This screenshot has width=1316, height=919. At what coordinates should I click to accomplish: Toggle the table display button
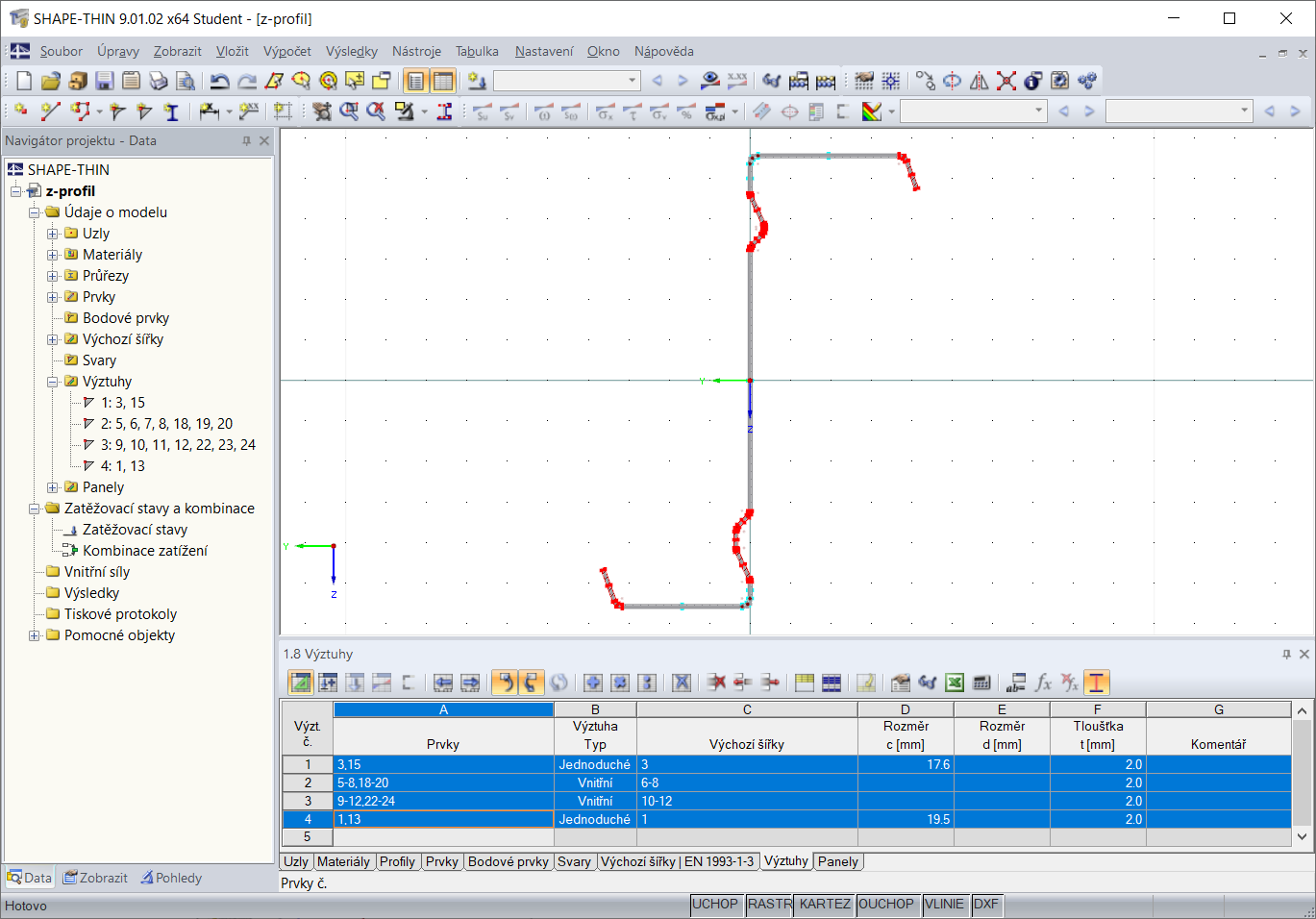(x=443, y=81)
